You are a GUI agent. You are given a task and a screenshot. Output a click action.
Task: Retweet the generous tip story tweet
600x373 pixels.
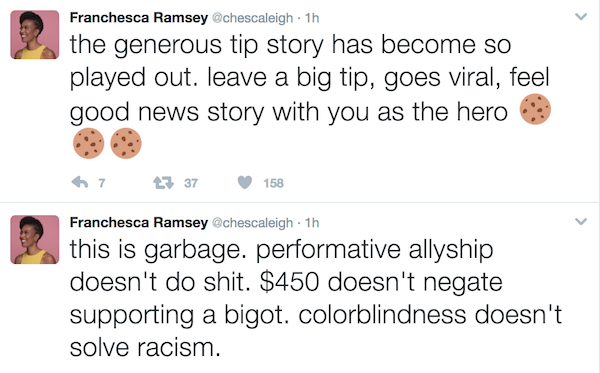point(164,182)
